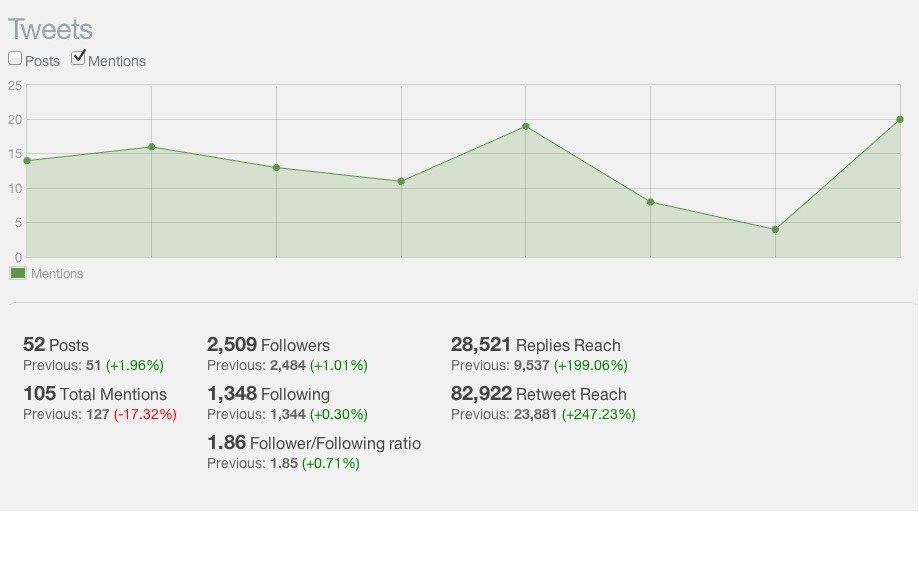Select the first data point at 14 mentions

pyautogui.click(x=27, y=161)
